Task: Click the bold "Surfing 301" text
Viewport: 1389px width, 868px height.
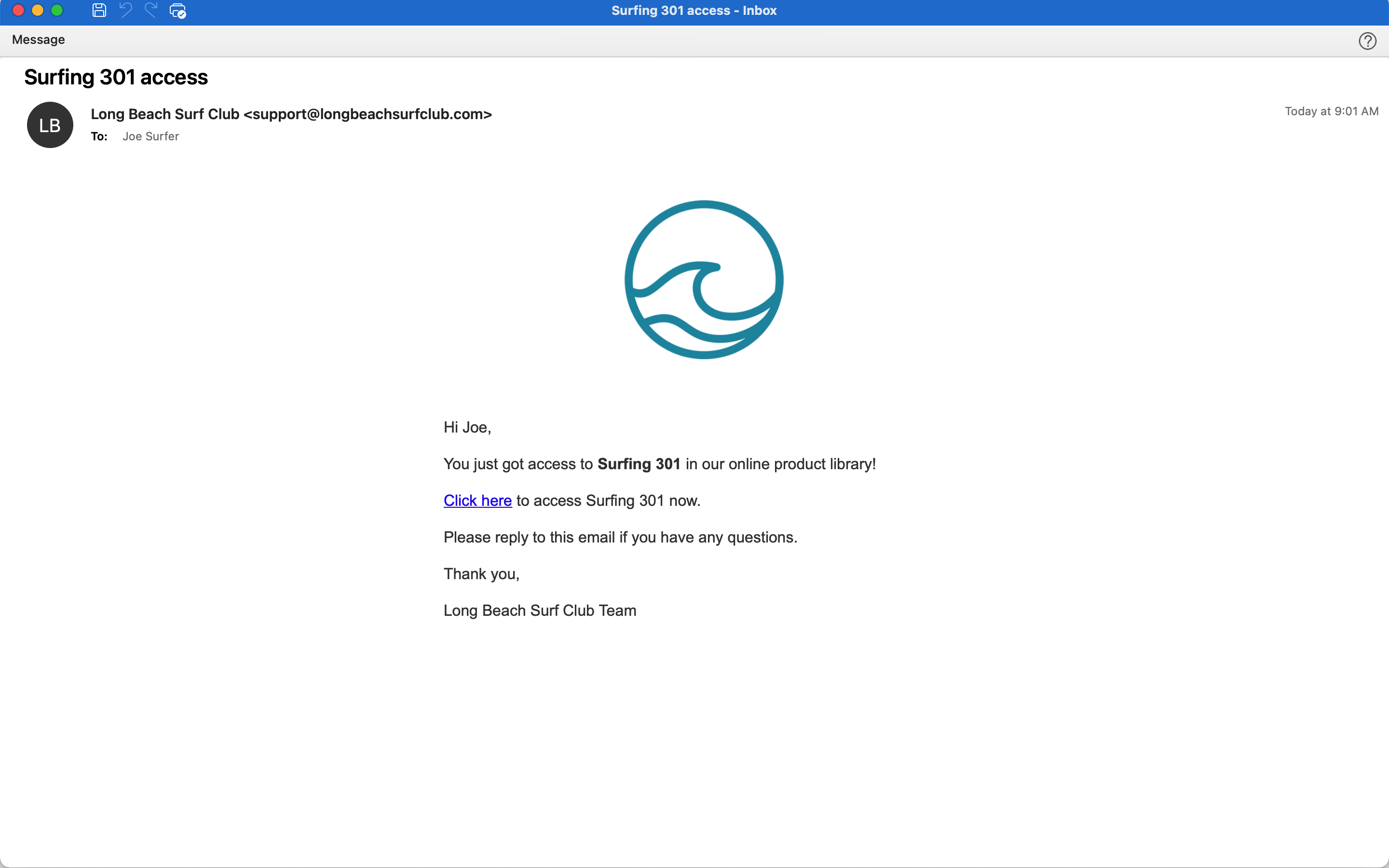Action: 638,464
